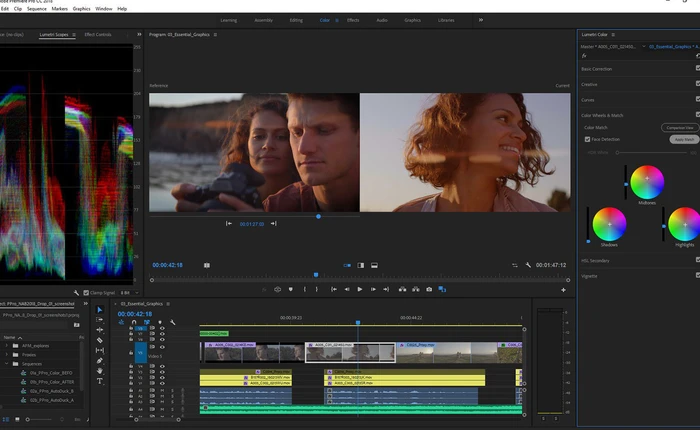Enable Clamp Signal checkbox
Screen dimensions: 700x430
click(x=86, y=293)
